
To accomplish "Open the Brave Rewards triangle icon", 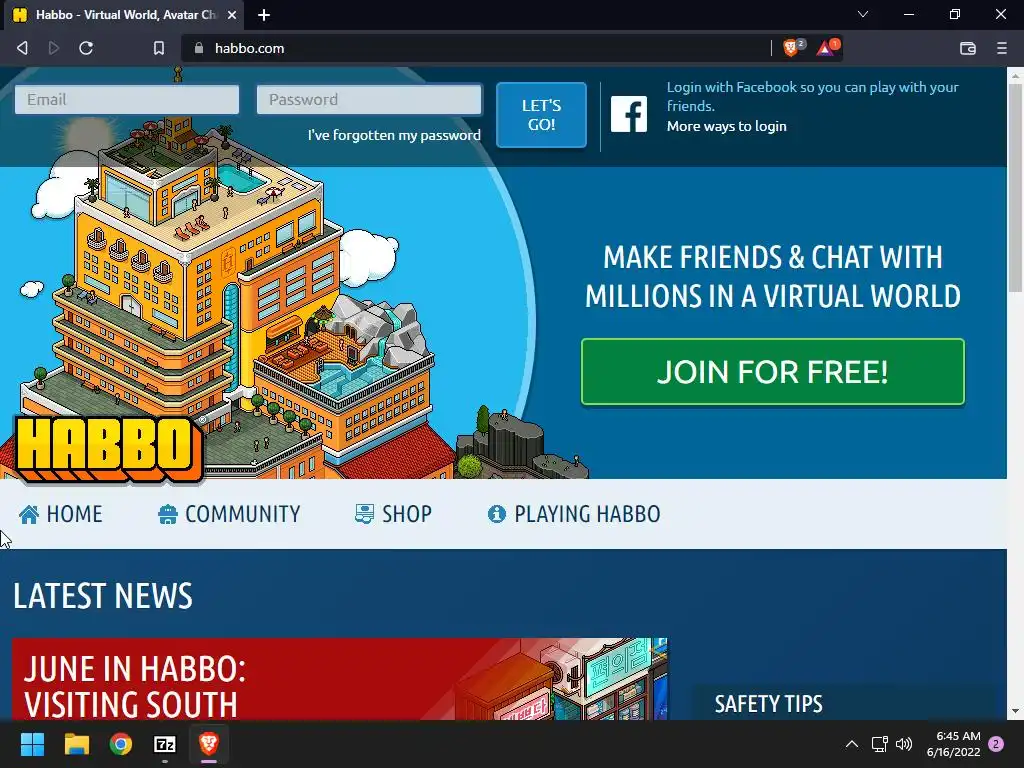I will (827, 48).
